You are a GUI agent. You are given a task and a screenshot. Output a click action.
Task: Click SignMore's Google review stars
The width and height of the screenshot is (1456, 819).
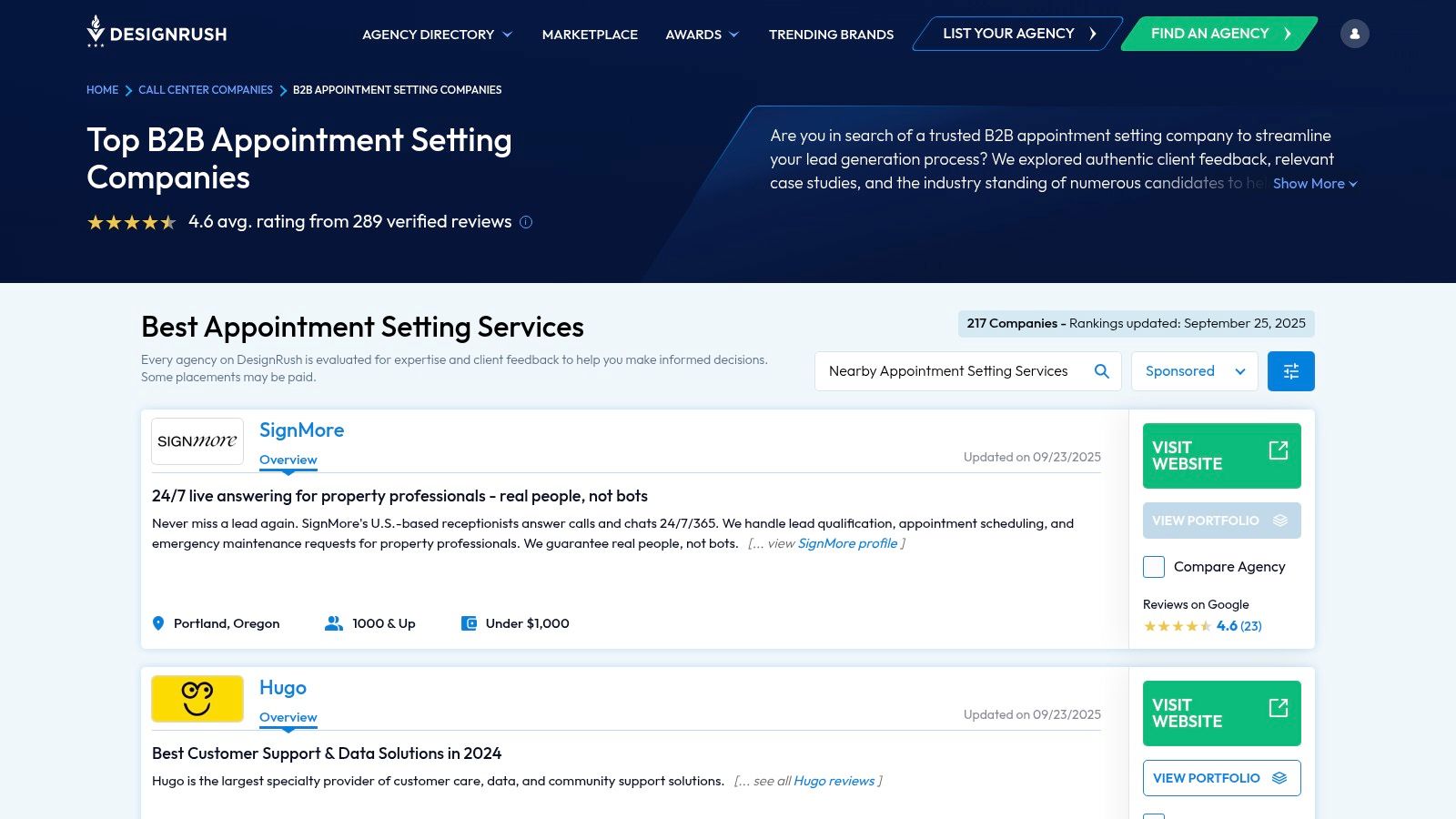point(1178,626)
